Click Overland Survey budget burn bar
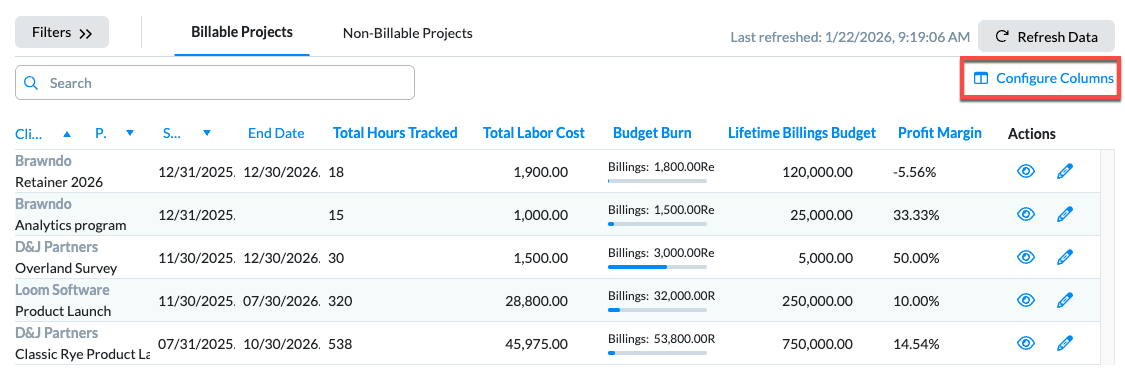This screenshot has width=1125, height=387. click(x=657, y=267)
